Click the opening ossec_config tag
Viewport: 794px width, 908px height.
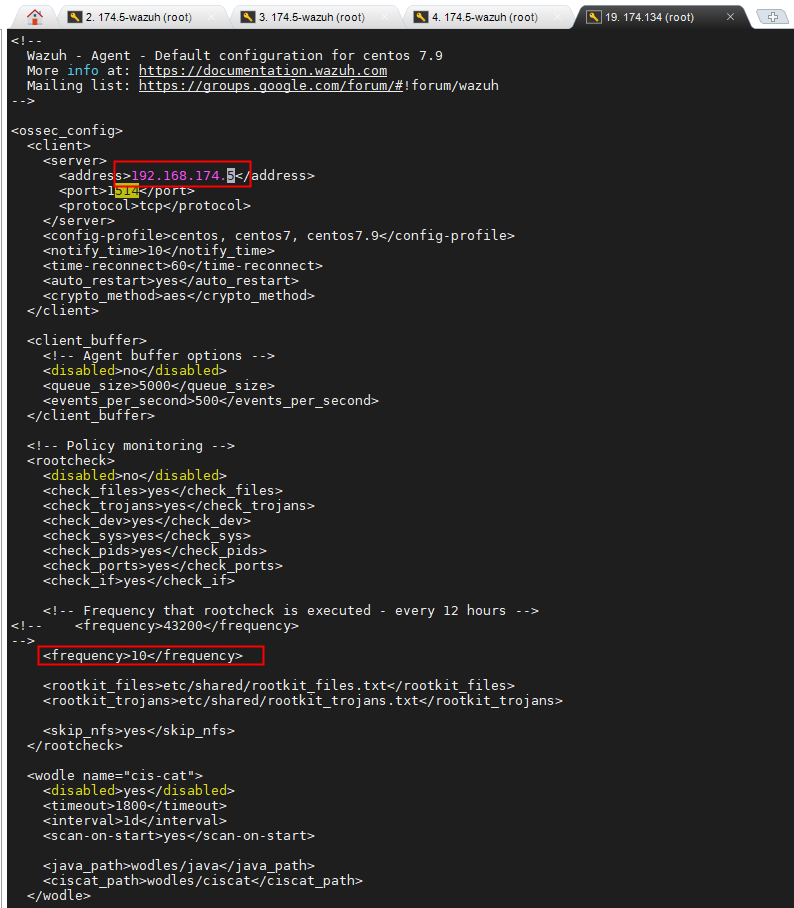[67, 131]
